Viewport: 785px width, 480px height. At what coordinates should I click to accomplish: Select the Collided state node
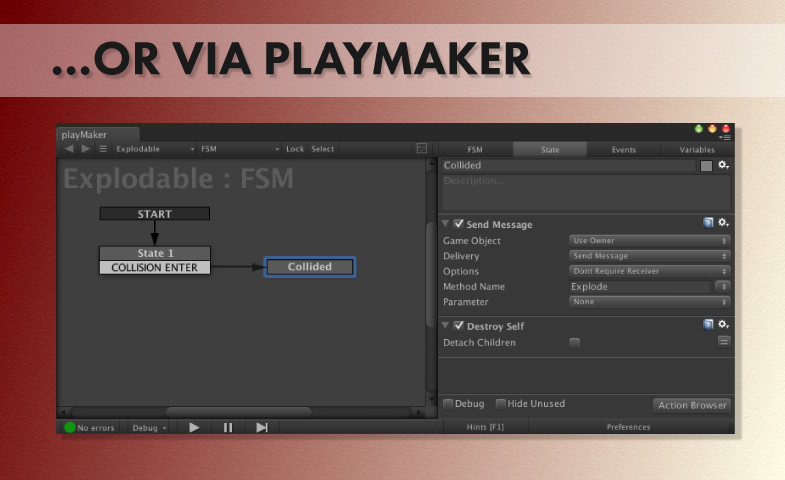click(x=310, y=267)
